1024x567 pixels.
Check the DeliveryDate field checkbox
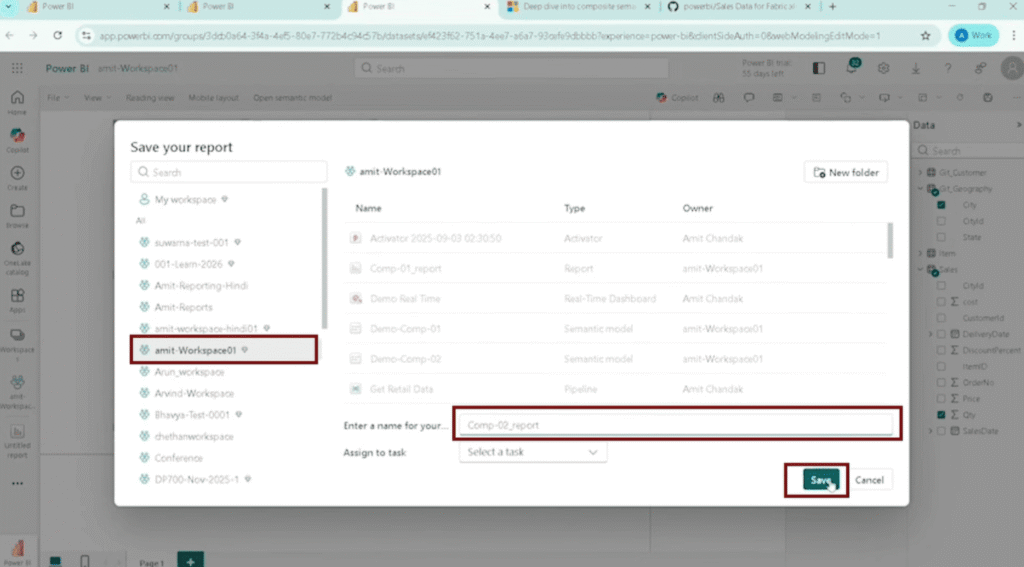(x=941, y=334)
